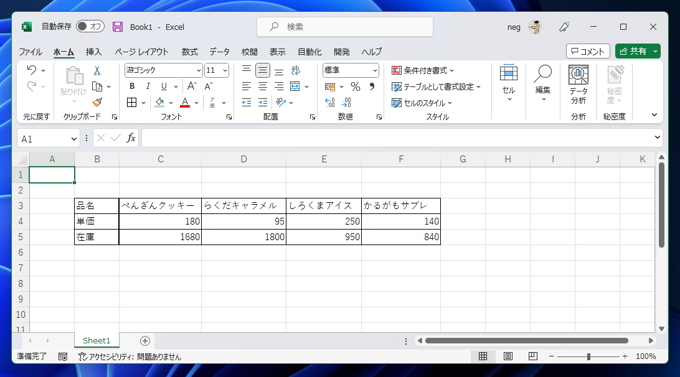Open the Name Box dropdown arrow
The height and width of the screenshot is (377, 680).
(x=74, y=139)
